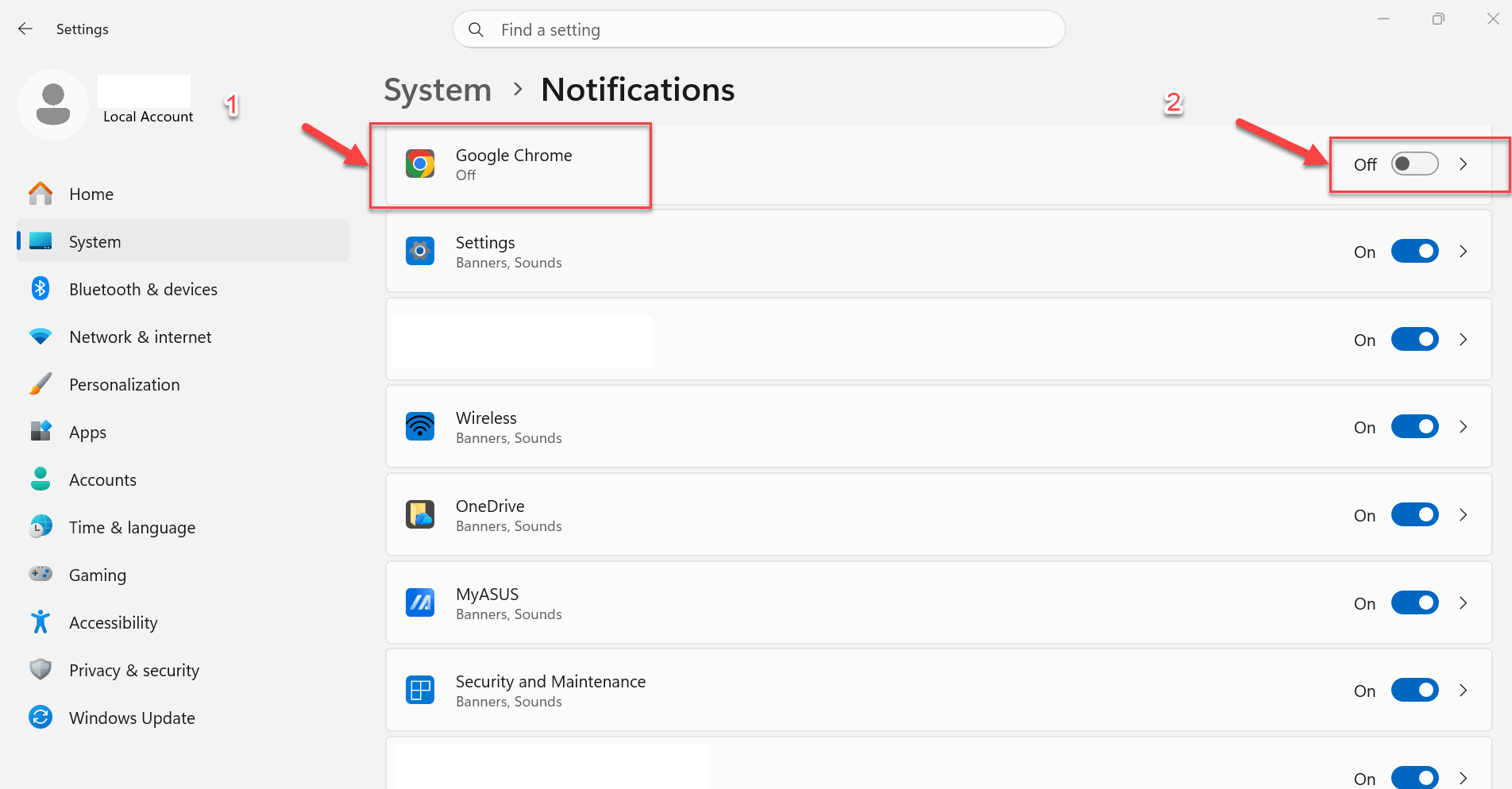Click the Accounts person icon
This screenshot has width=1512, height=789.
coord(40,479)
